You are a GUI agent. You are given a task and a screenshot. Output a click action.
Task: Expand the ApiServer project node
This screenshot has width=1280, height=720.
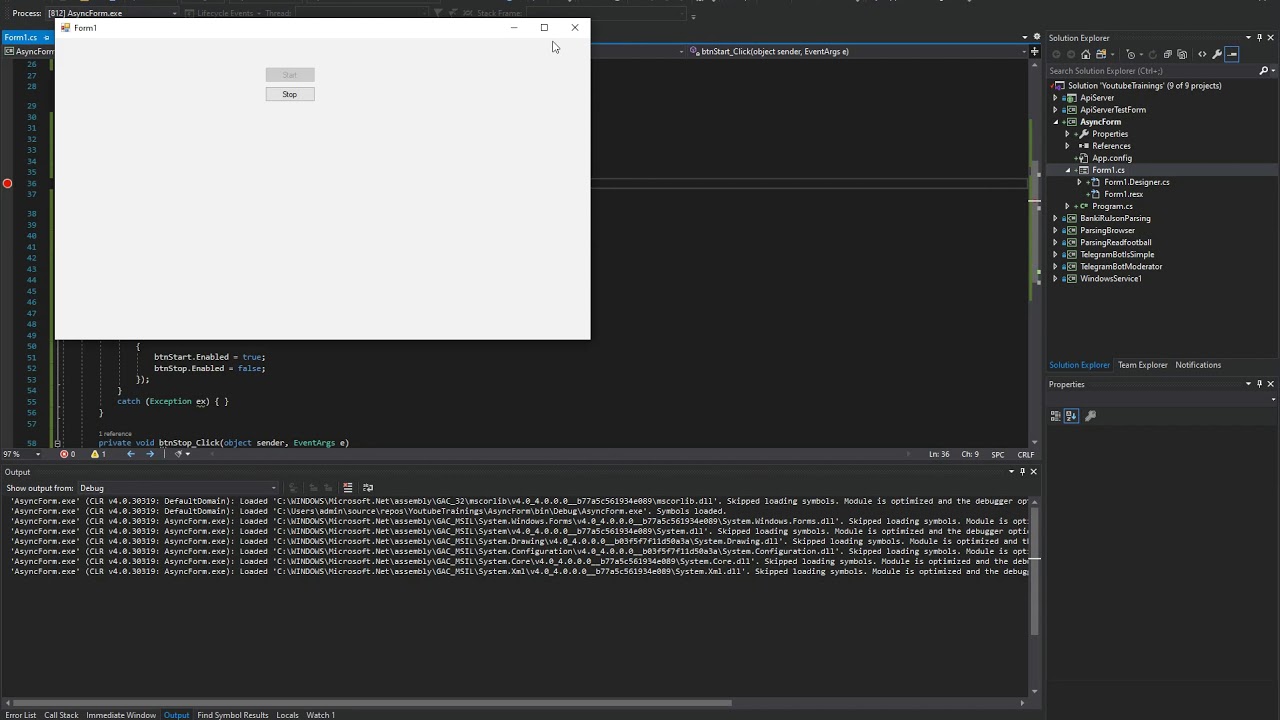coord(1055,98)
